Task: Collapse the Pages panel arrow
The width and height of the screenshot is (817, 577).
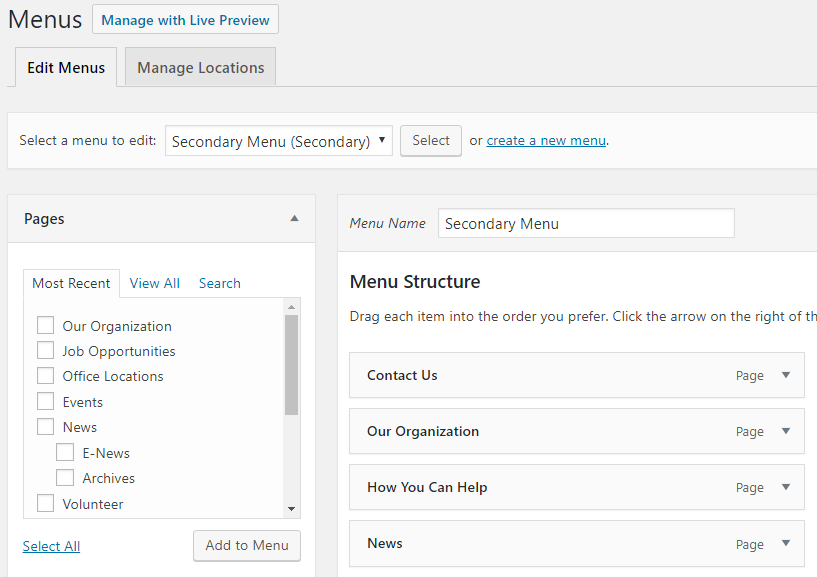Action: (294, 218)
